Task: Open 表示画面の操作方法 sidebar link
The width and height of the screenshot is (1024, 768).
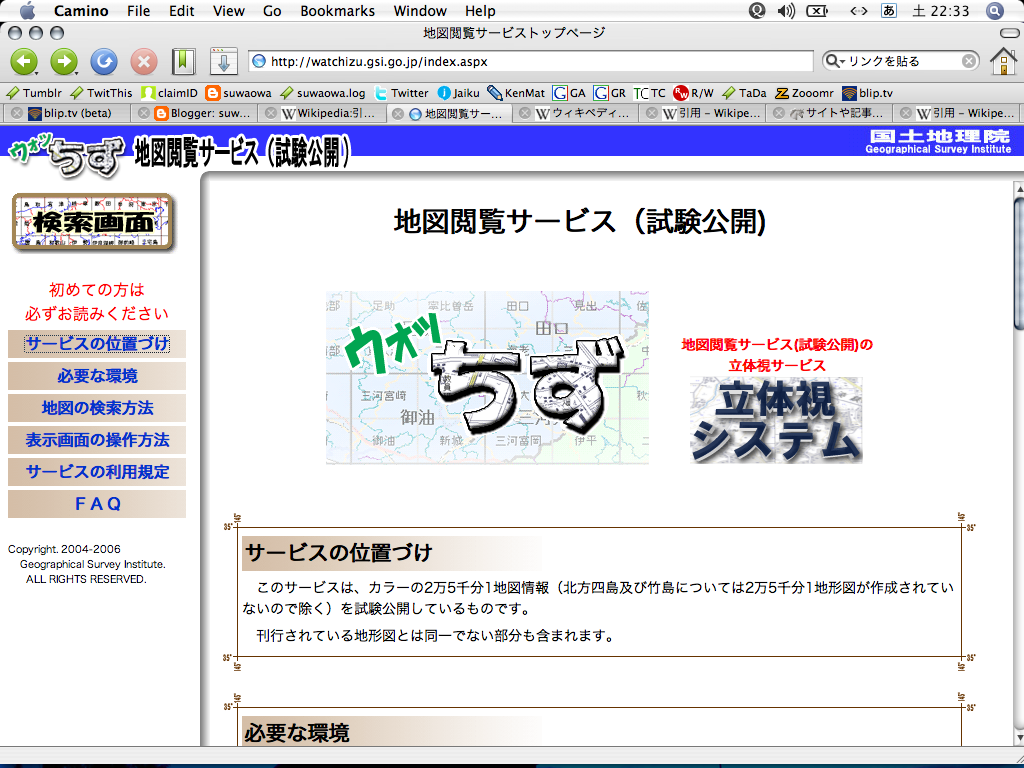Action: pyautogui.click(x=97, y=440)
